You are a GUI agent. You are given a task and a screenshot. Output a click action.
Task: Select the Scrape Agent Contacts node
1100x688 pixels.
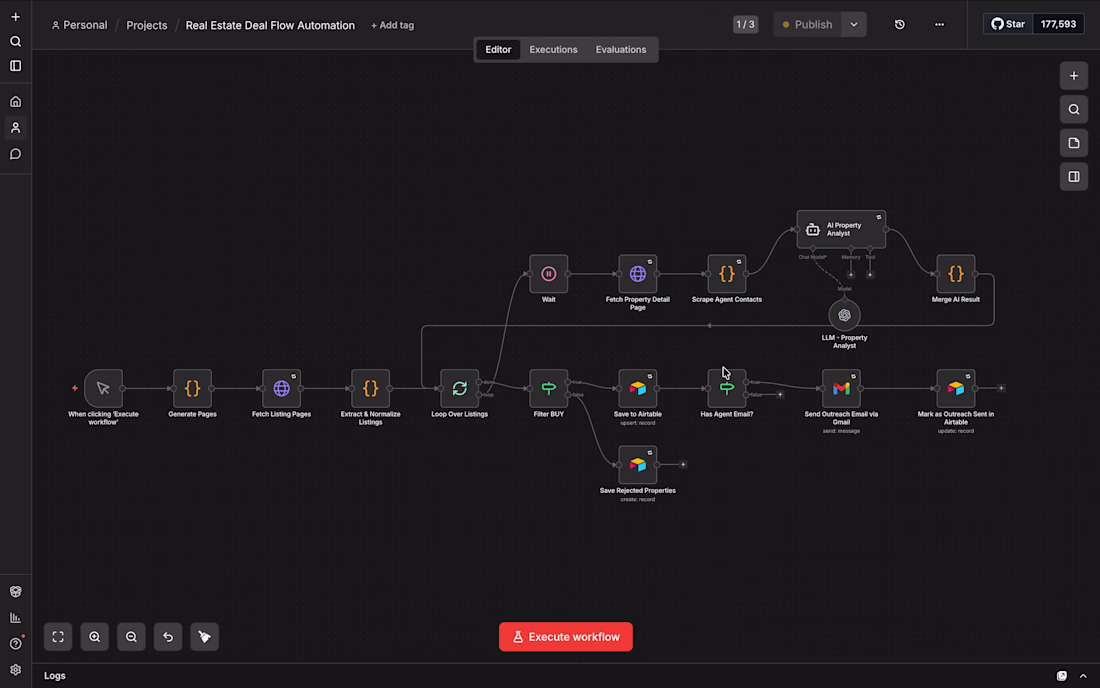[x=727, y=274]
